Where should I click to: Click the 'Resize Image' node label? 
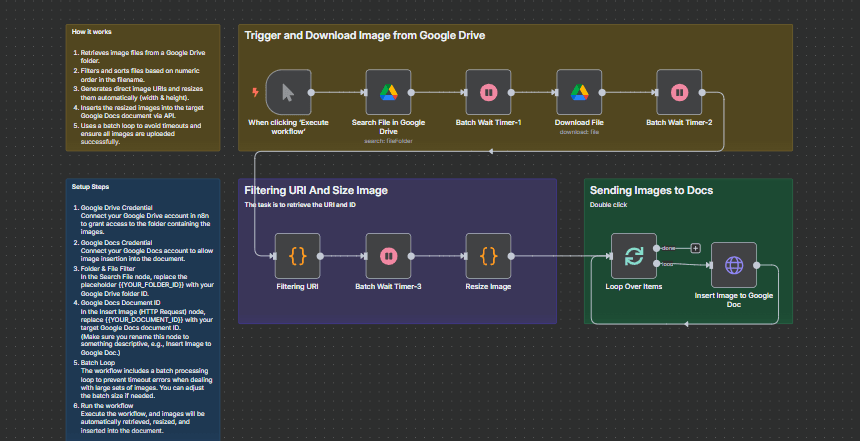point(489,286)
